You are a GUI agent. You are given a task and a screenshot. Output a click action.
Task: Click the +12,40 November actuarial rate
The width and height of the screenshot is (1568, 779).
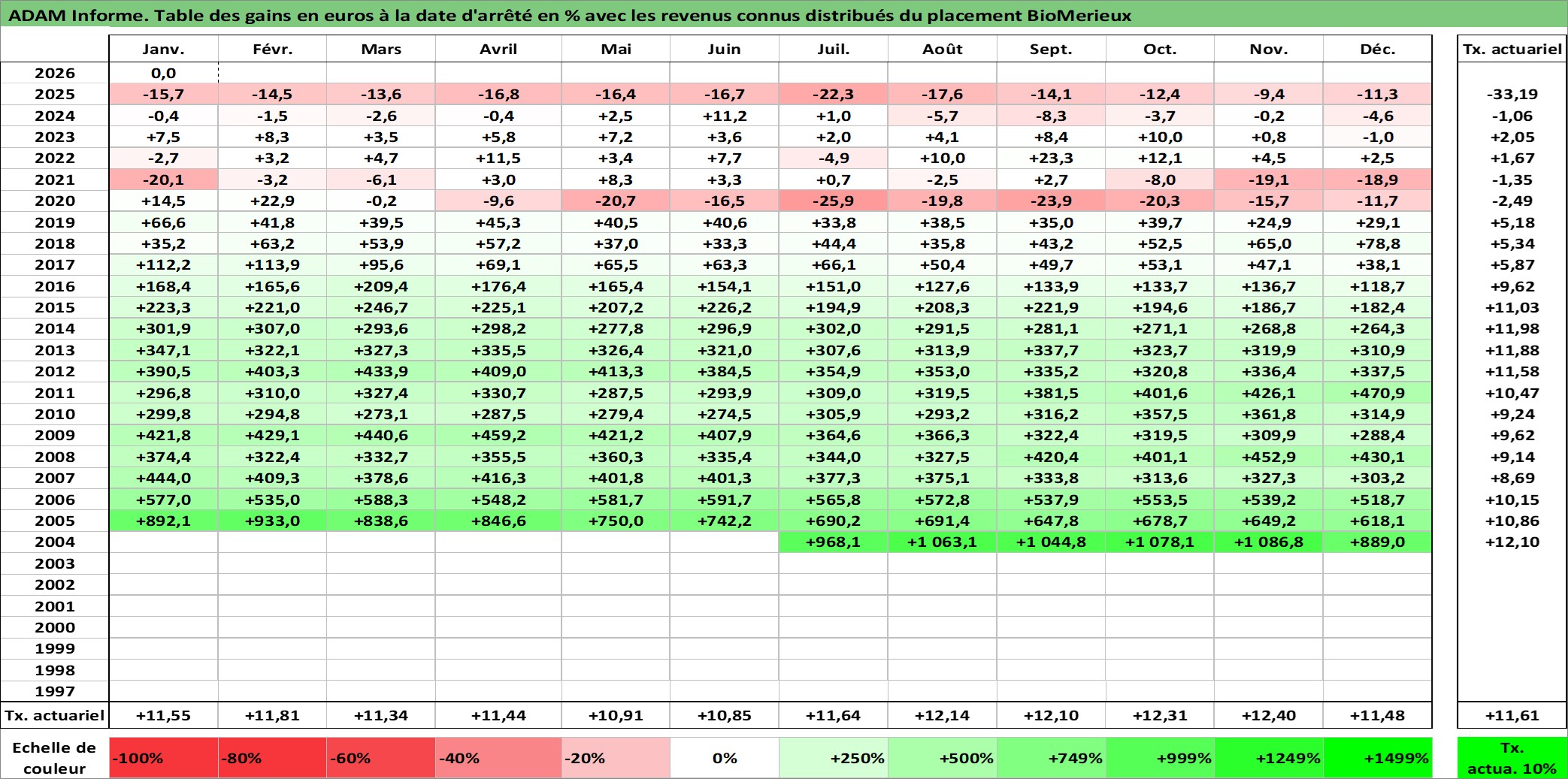click(1269, 715)
